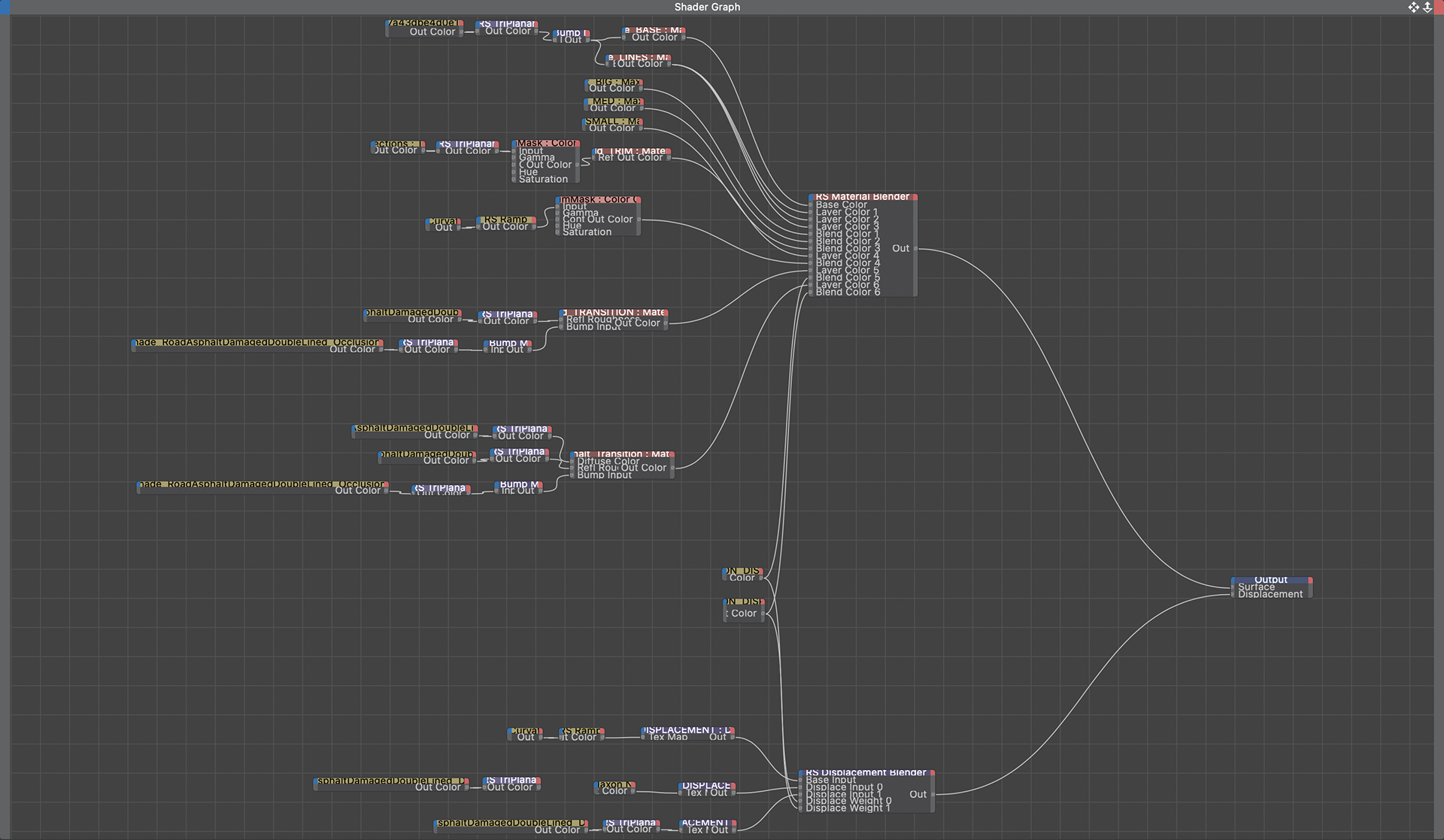
Task: Open output ports corner of TRANSITION Mate node
Action: tap(666, 312)
